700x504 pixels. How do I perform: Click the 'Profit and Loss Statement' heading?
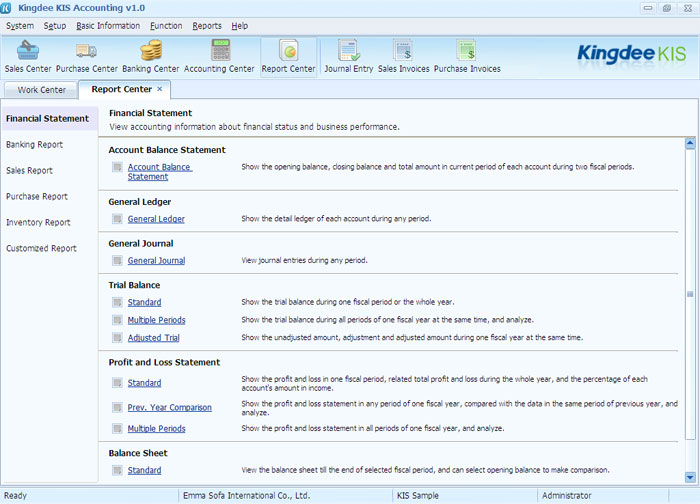click(164, 362)
